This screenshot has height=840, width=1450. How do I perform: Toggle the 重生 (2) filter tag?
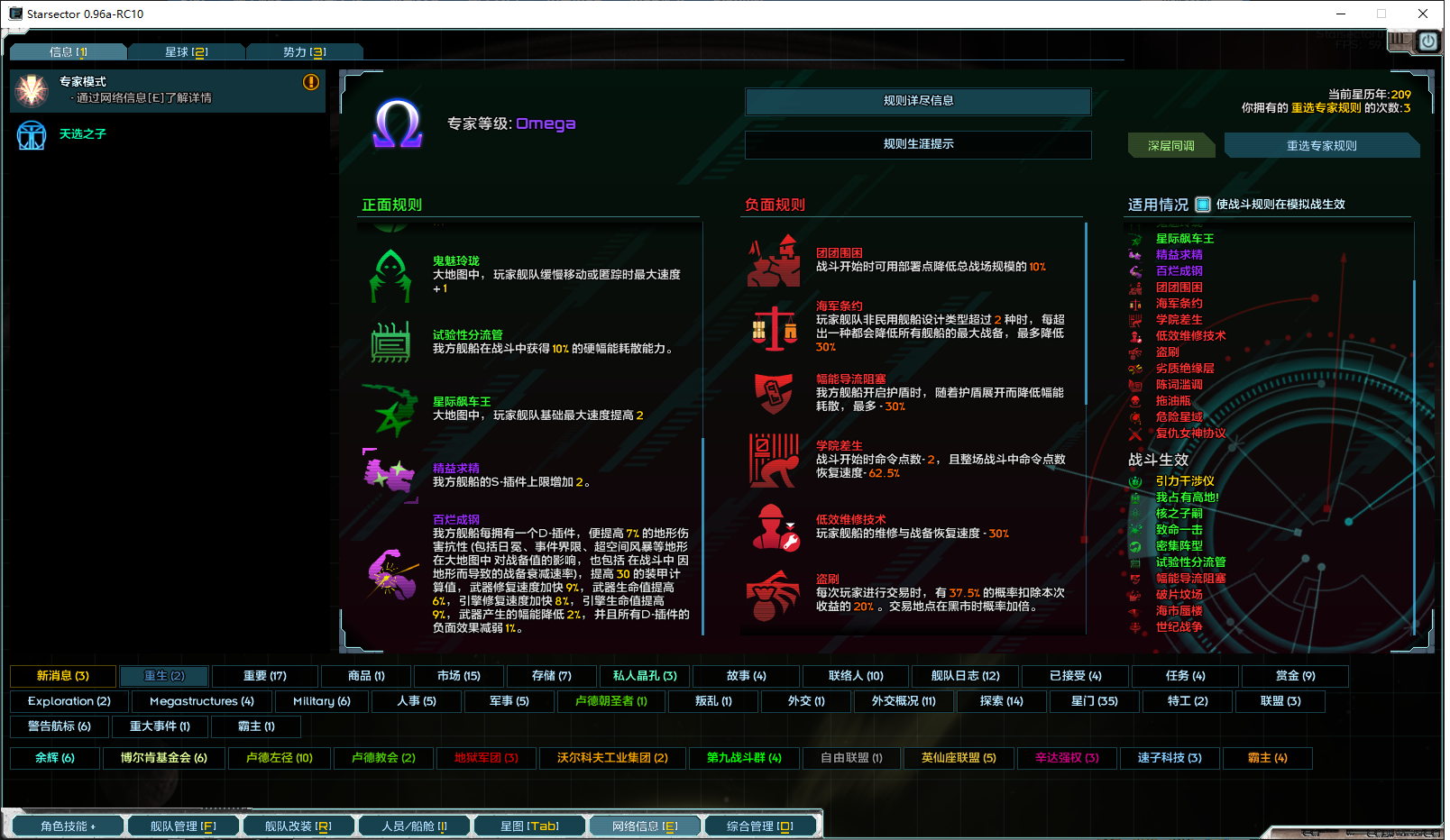coord(164,676)
